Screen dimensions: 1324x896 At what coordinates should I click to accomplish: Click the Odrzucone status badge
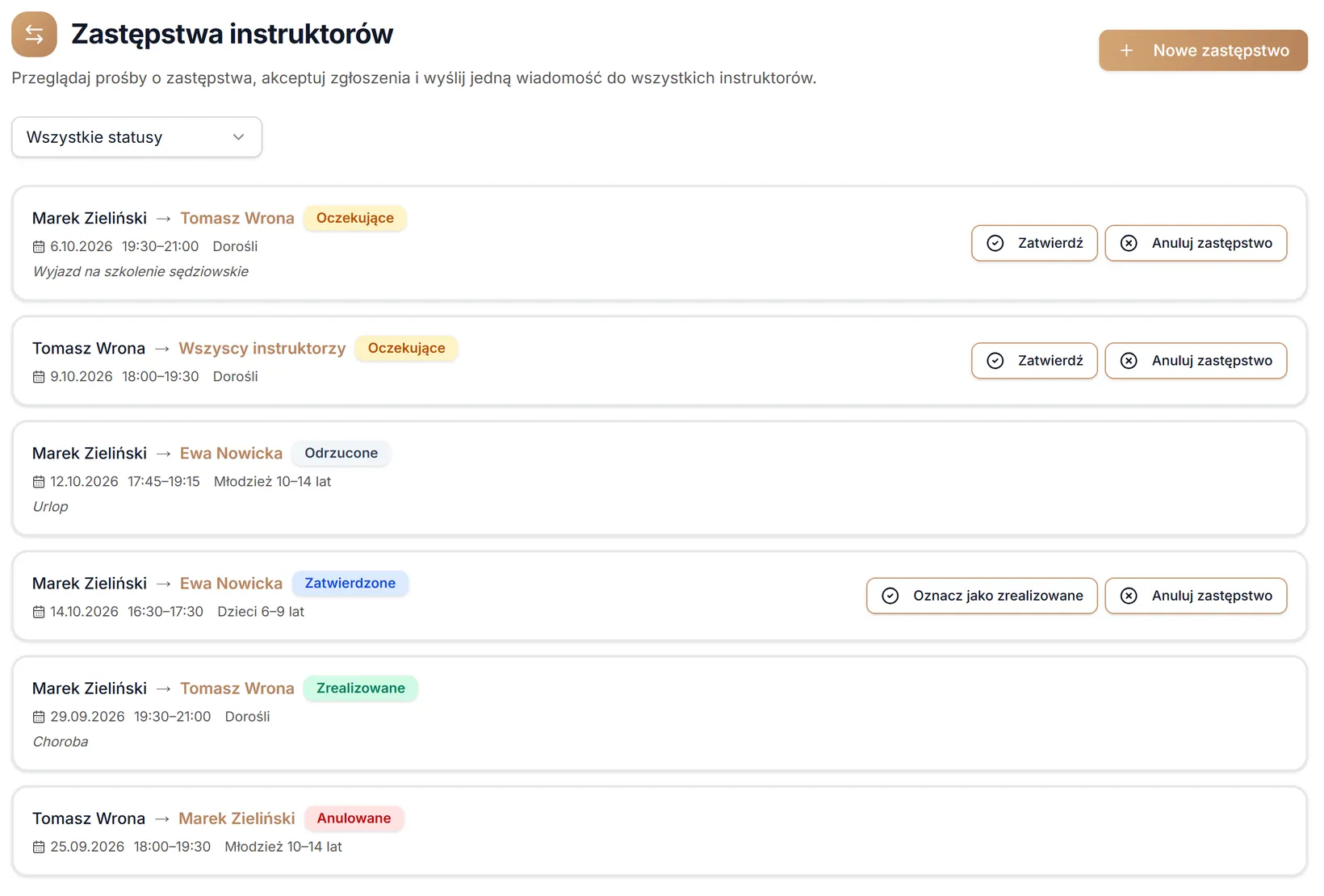[341, 453]
